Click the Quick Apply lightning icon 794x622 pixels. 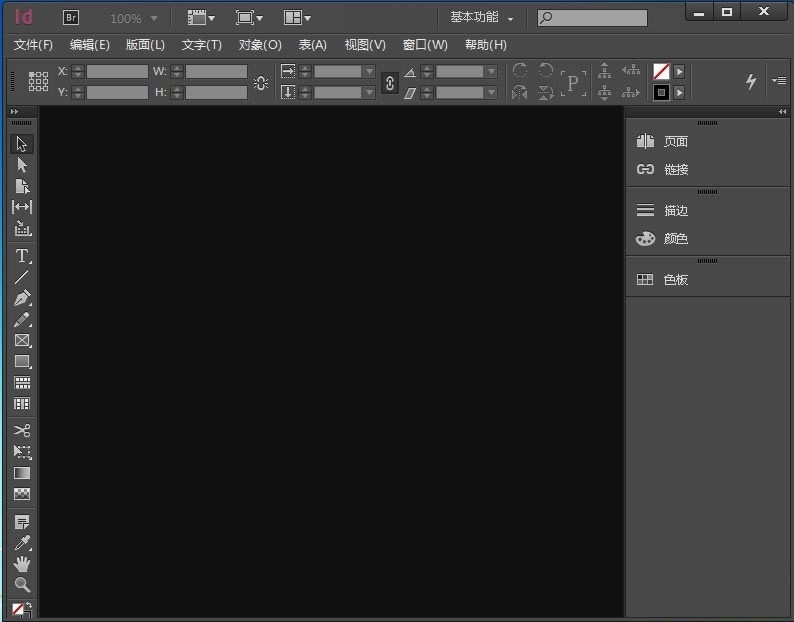coord(751,81)
